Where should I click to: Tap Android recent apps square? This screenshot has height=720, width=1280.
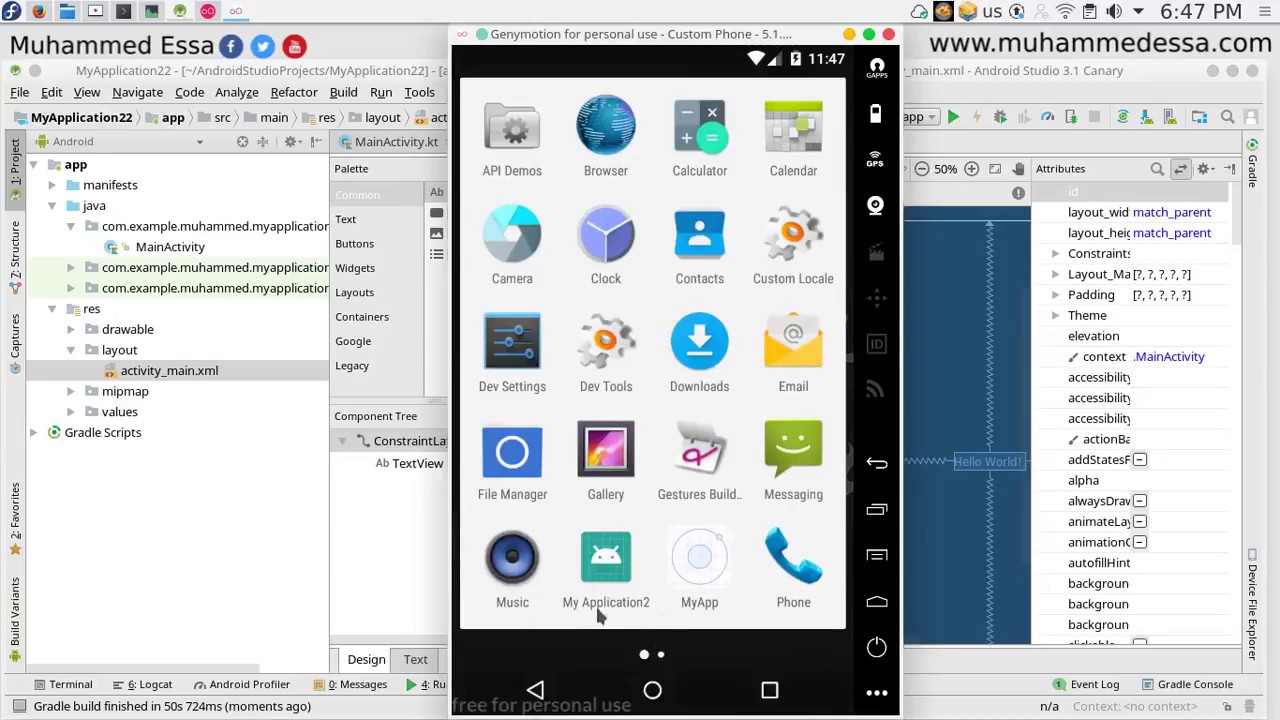click(769, 690)
